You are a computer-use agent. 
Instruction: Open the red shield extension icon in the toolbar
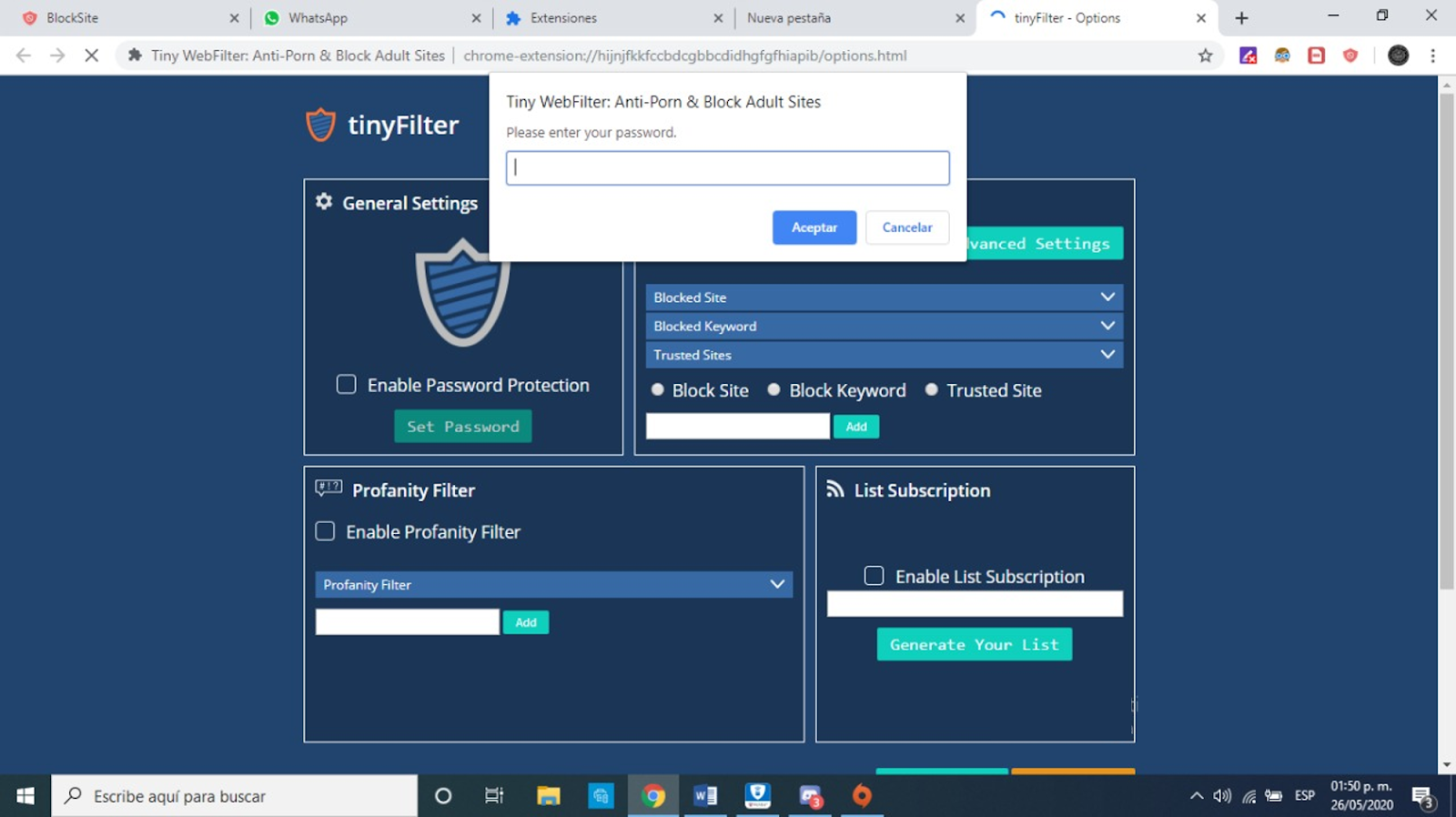pyautogui.click(x=1350, y=55)
